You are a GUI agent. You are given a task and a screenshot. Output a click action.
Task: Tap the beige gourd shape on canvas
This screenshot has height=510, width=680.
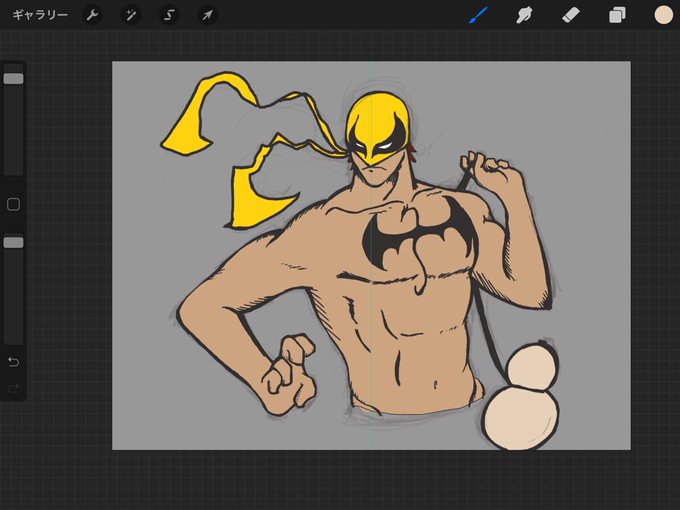(522, 396)
